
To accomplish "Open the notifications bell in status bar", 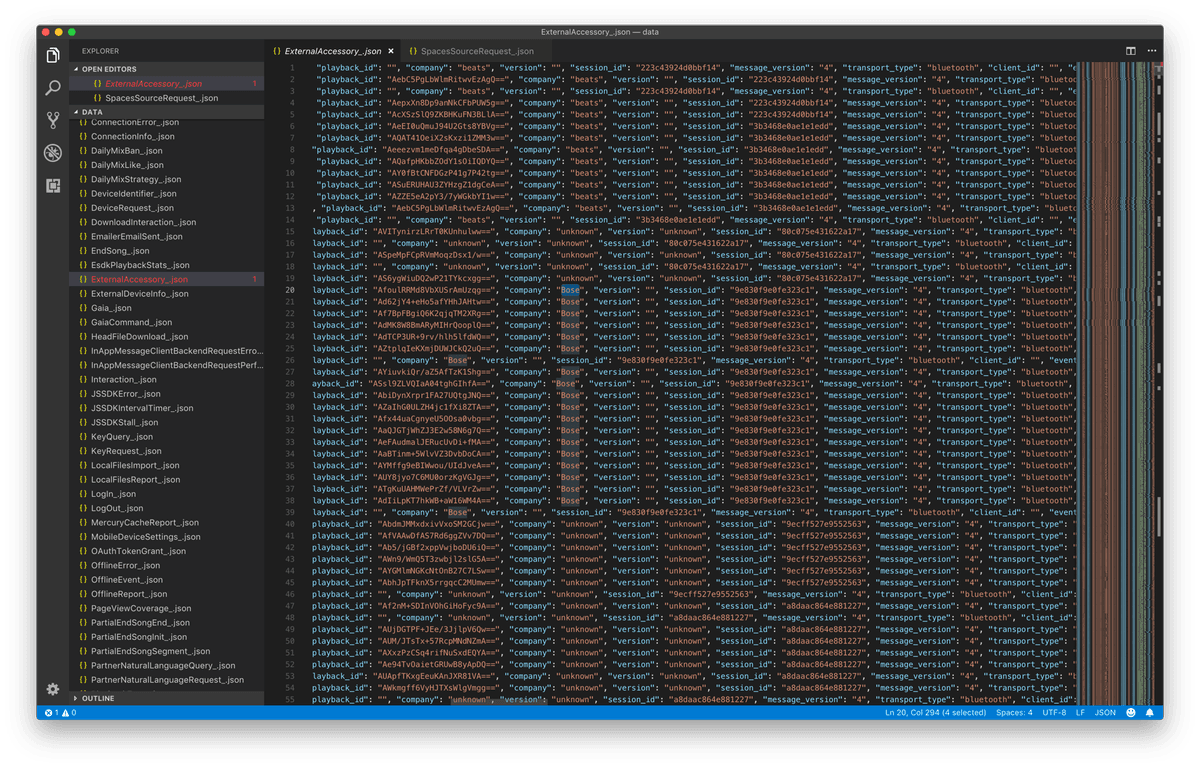I will point(1150,713).
